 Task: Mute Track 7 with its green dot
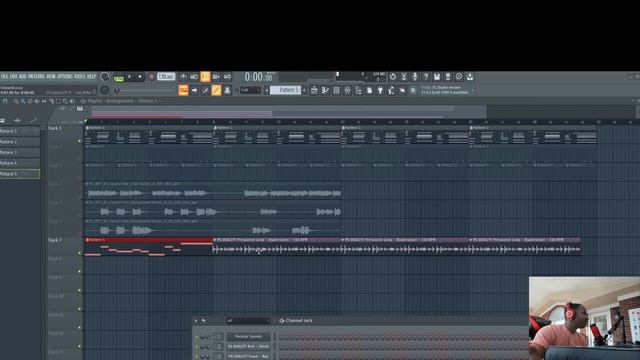[x=80, y=253]
